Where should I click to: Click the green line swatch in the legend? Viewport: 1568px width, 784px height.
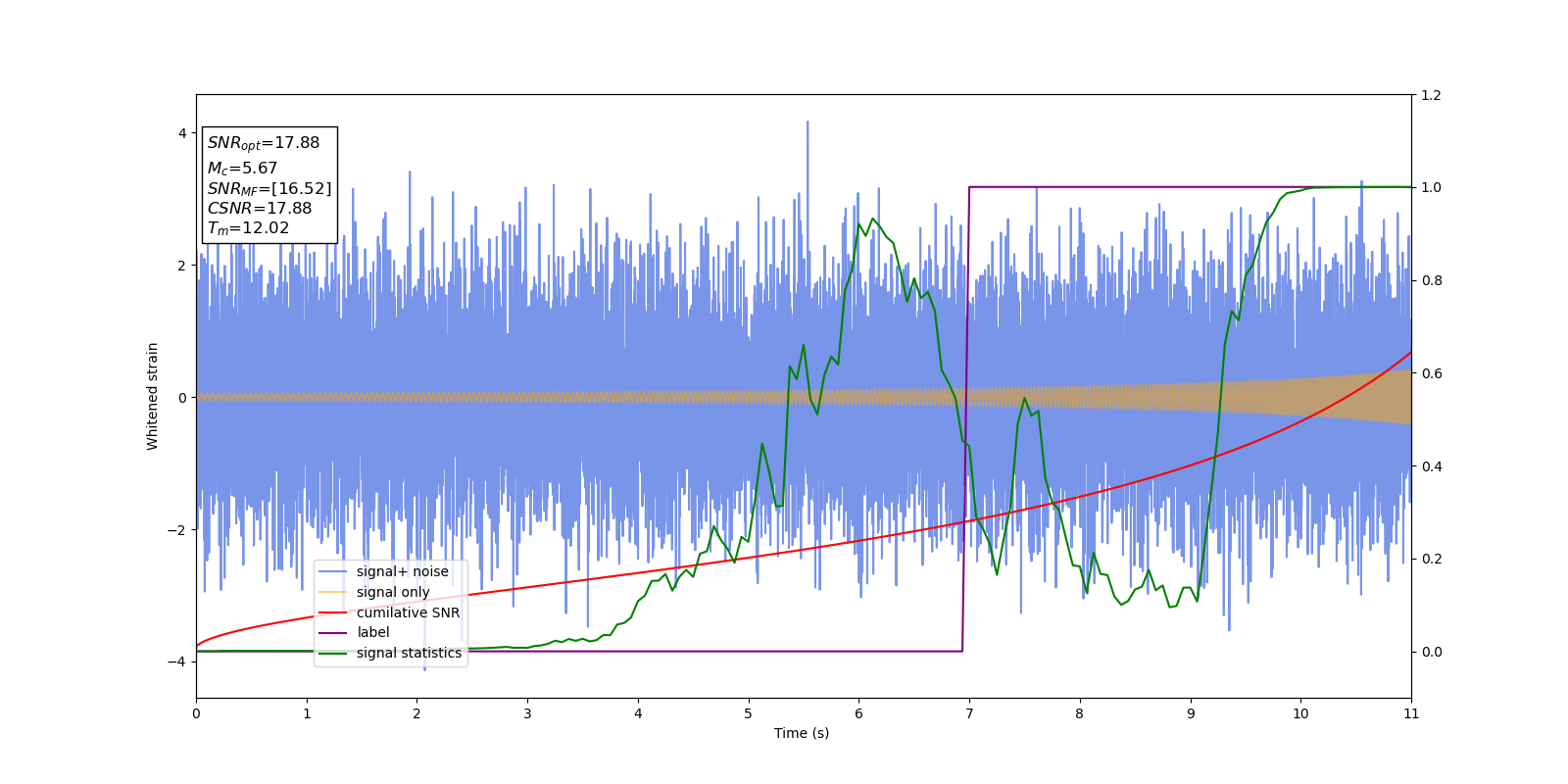(333, 654)
